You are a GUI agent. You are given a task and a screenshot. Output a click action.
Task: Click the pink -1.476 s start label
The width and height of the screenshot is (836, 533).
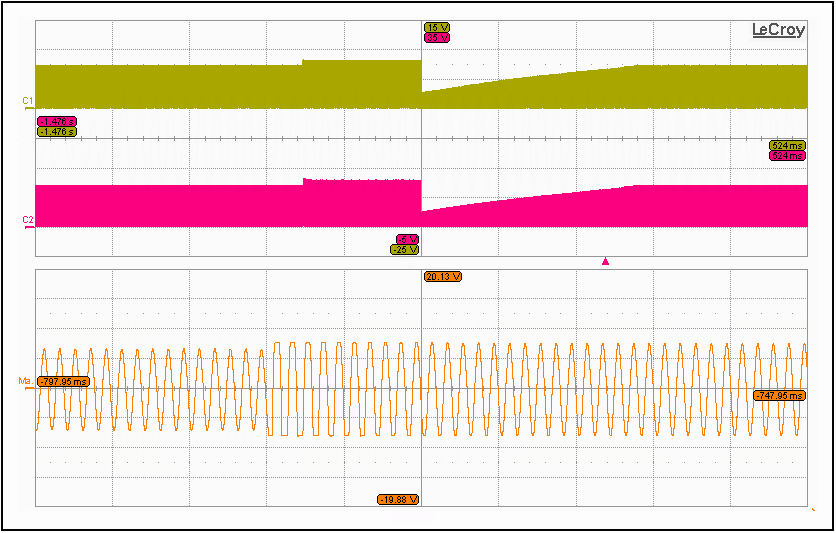pyautogui.click(x=57, y=121)
